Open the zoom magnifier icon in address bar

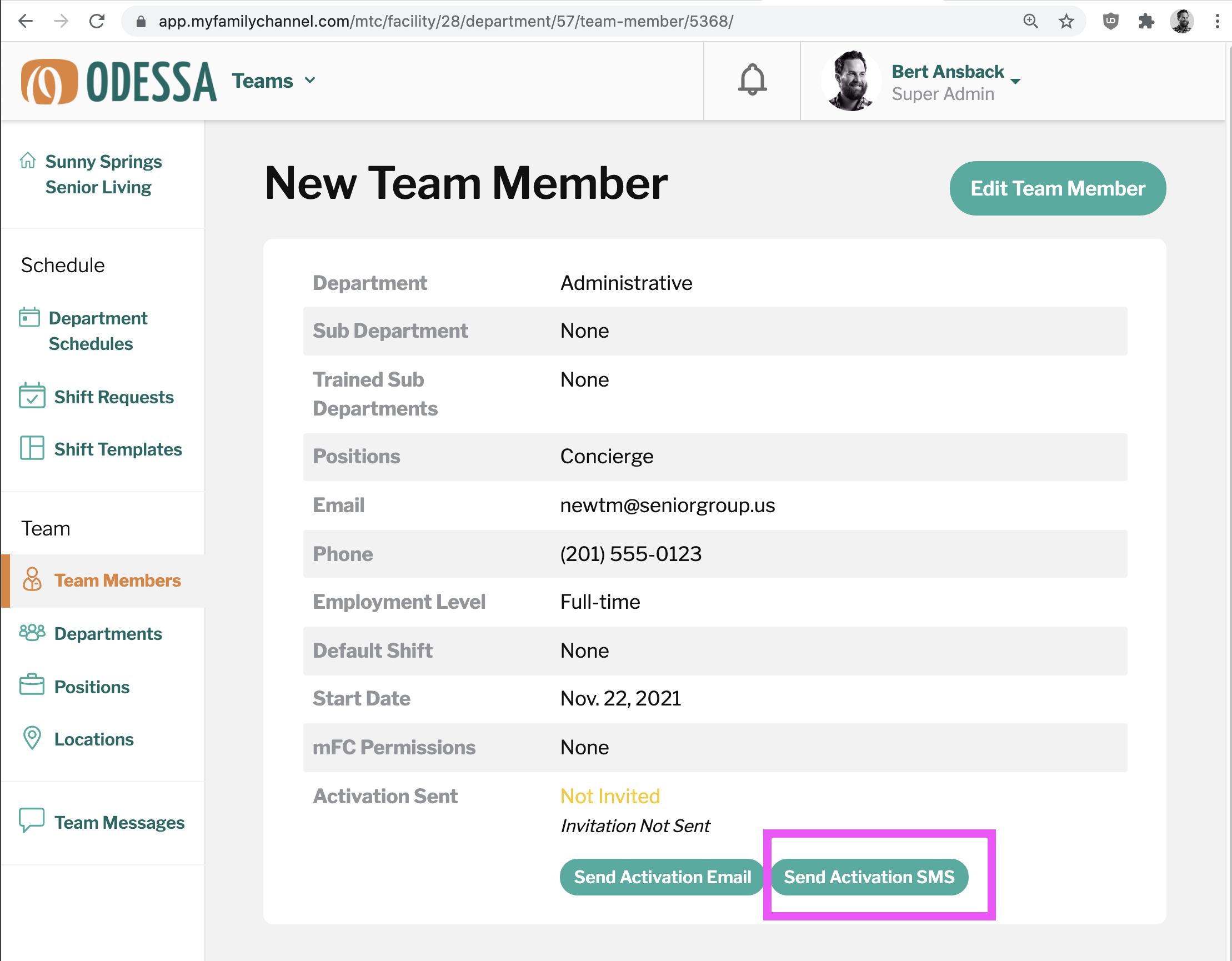coord(1030,22)
